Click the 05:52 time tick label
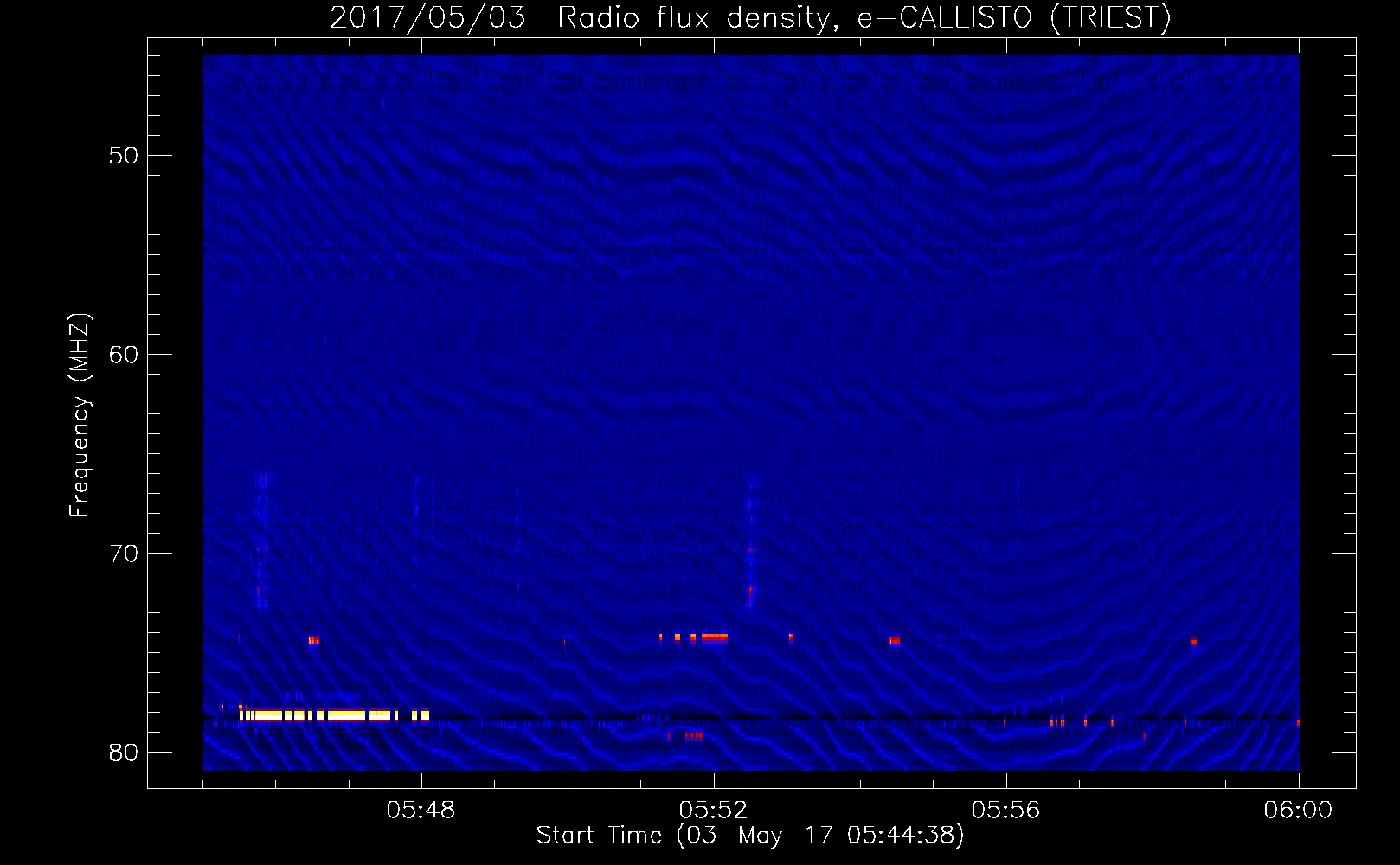This screenshot has height=865, width=1400. tap(713, 811)
